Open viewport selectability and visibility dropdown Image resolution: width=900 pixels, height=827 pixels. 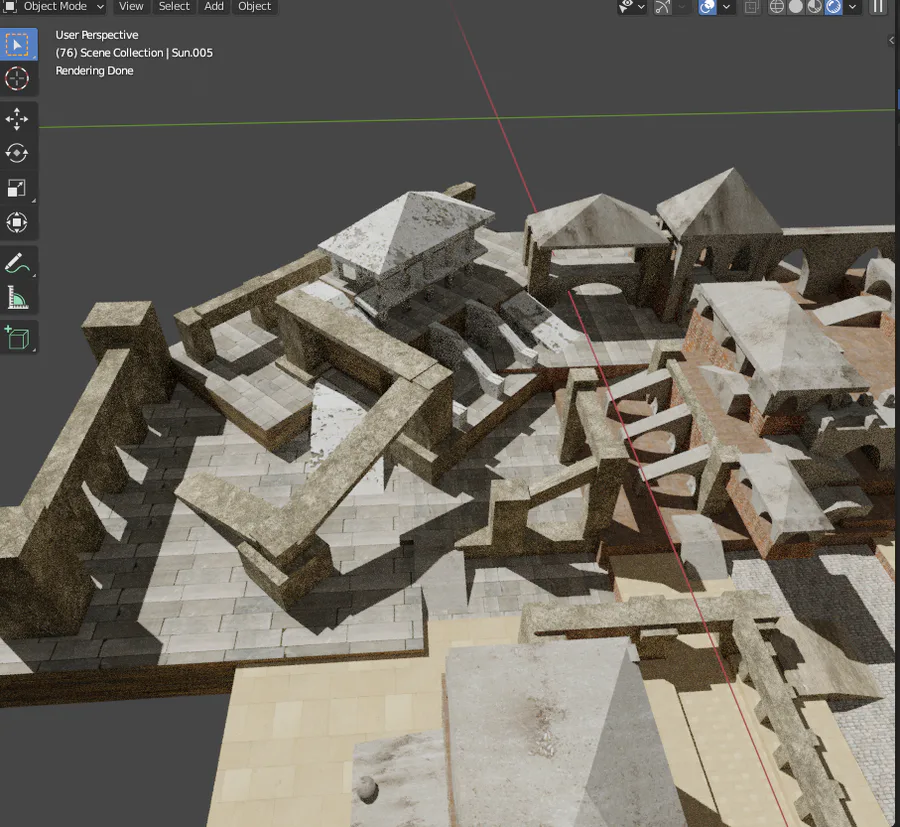click(632, 7)
